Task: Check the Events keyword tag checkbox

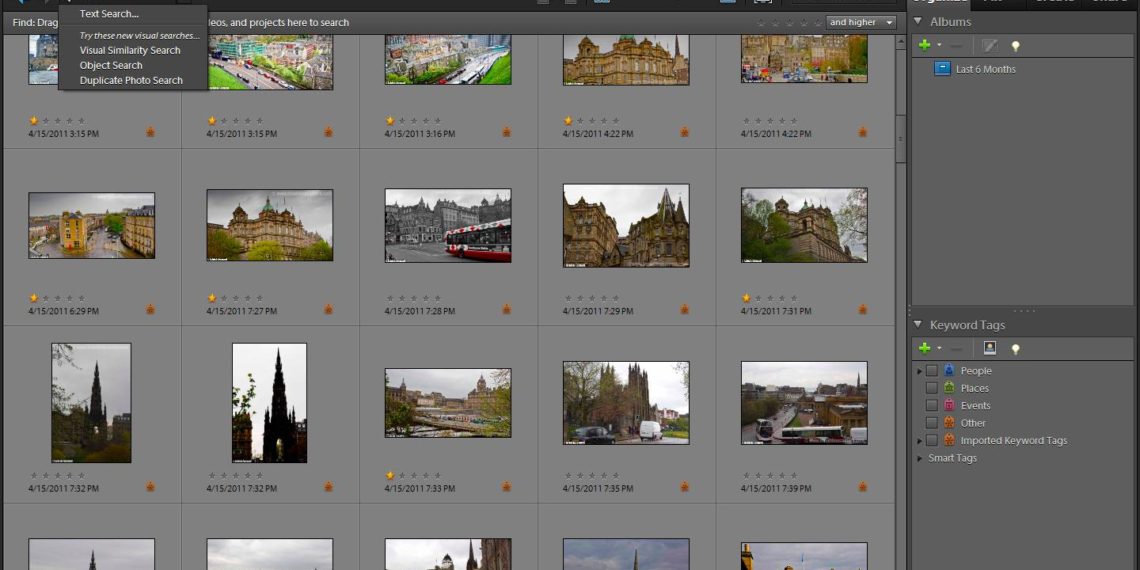Action: 931,406
